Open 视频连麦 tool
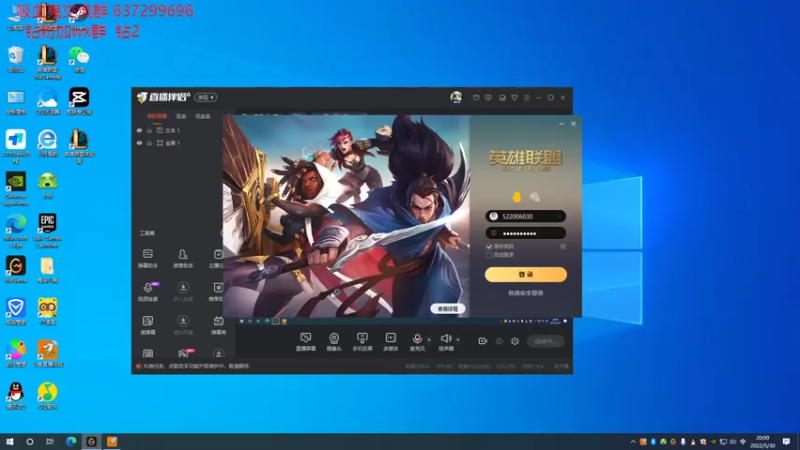800x450 pixels. (x=148, y=292)
